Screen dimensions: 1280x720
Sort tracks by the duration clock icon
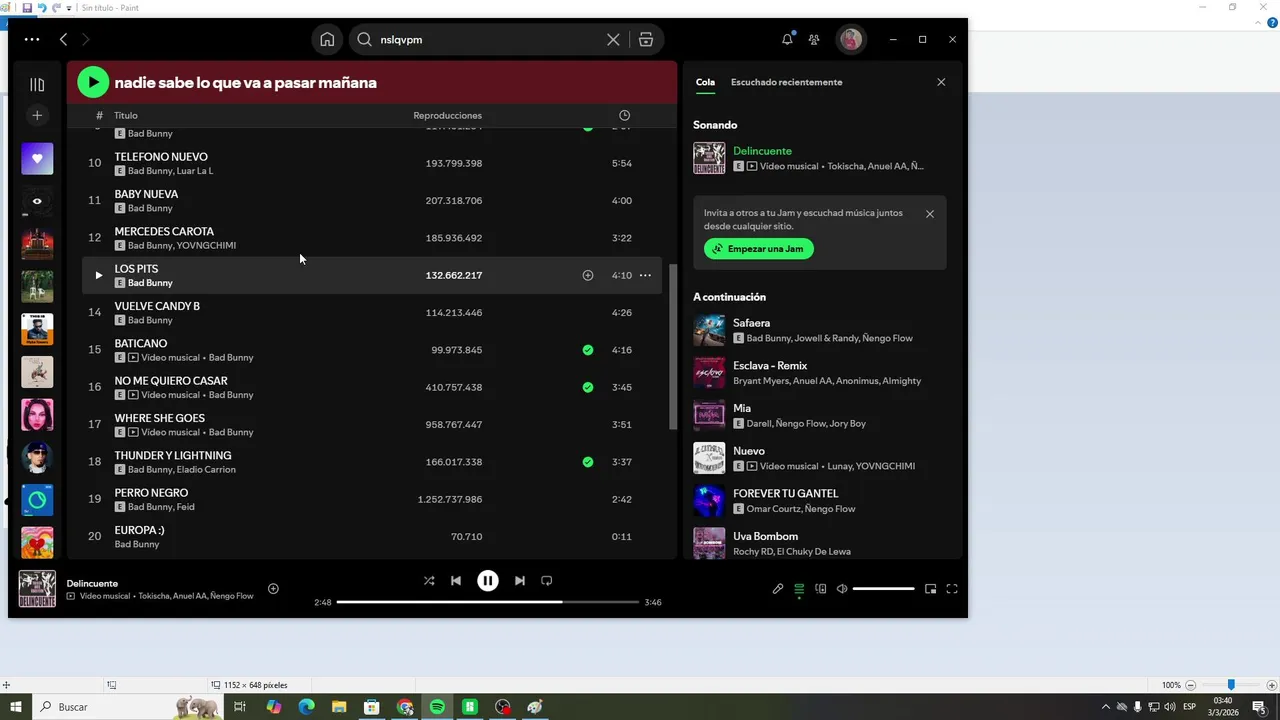(x=624, y=115)
